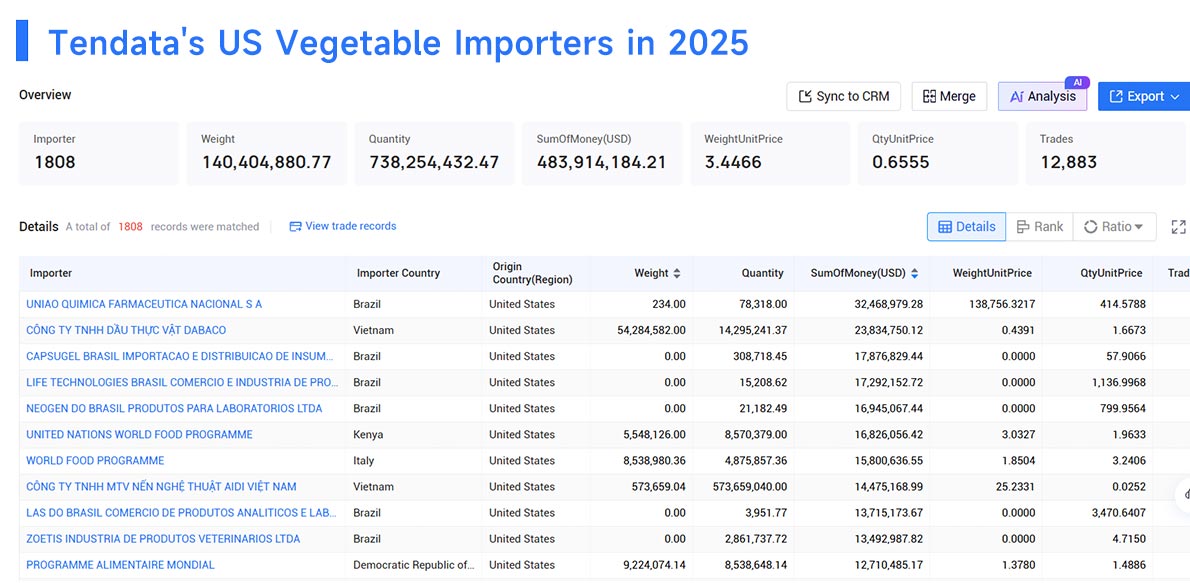Toggle fullscreen table icon
The image size is (1190, 583).
(1178, 226)
